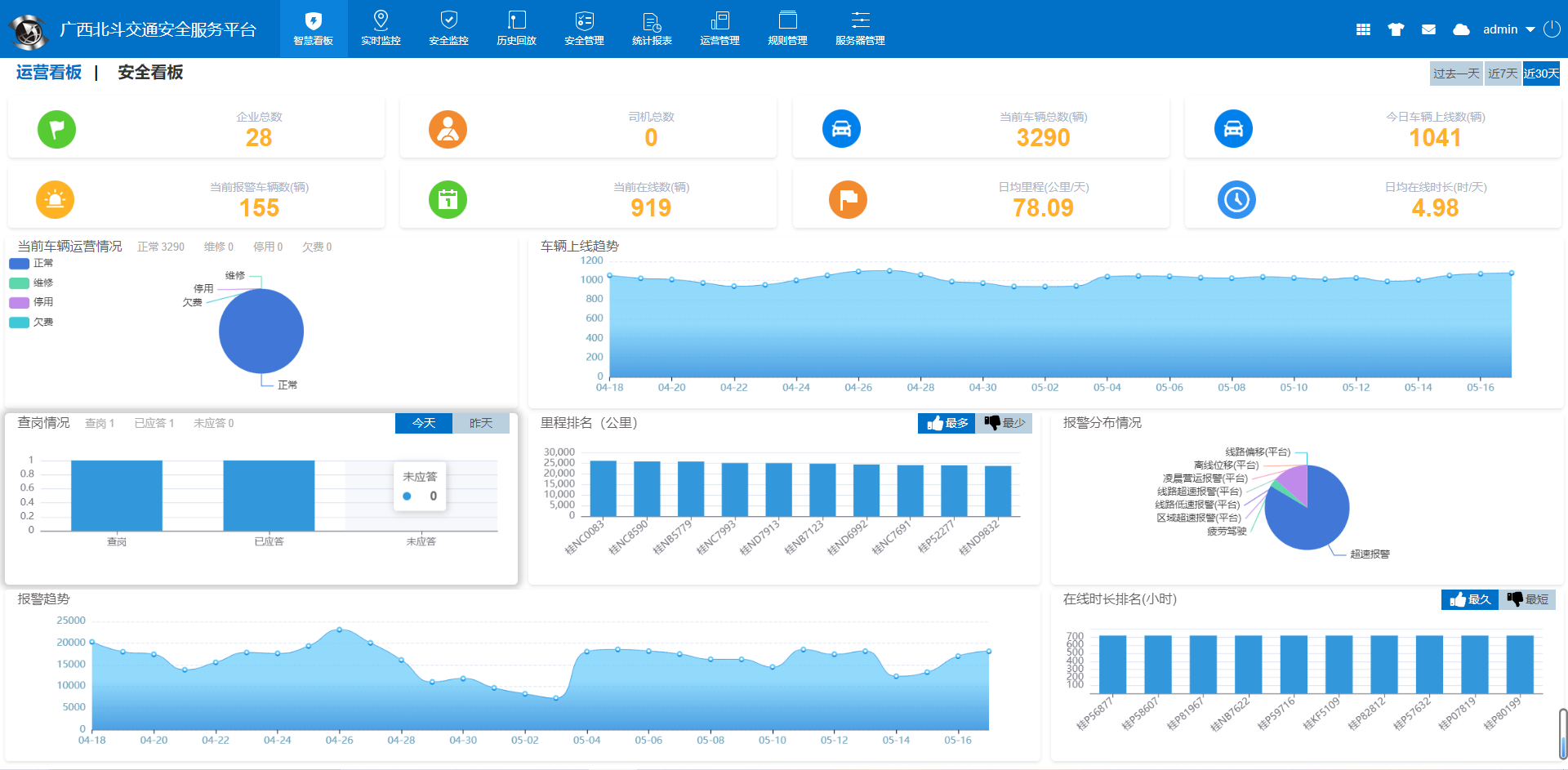The image size is (1568, 770).
Task: Open 统计报表 report icon
Action: [x=652, y=21]
